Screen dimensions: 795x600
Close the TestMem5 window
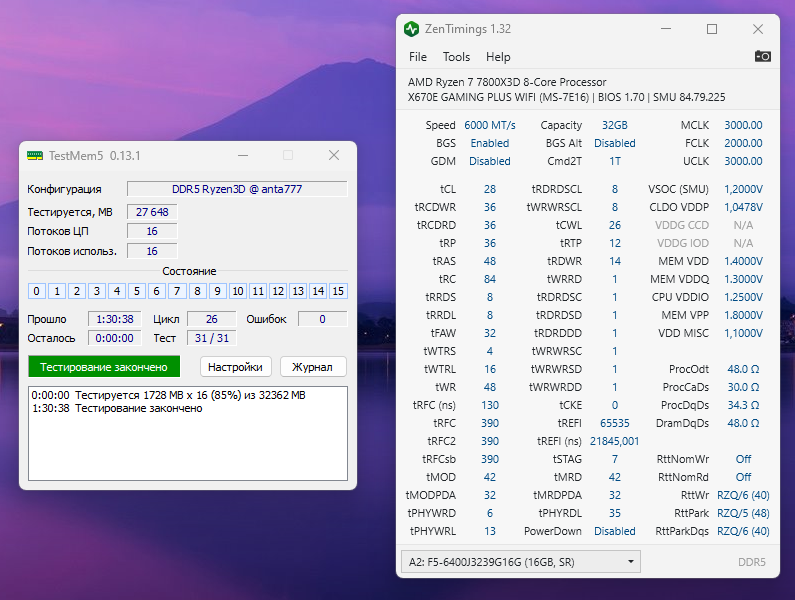click(334, 155)
